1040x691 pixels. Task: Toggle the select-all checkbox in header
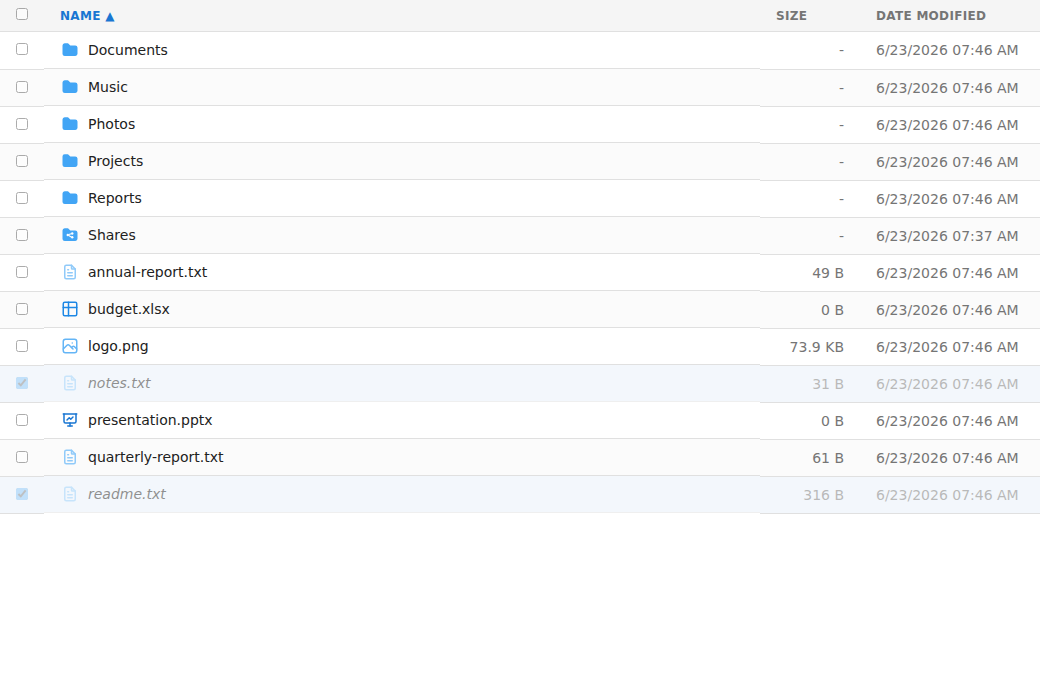tap(22, 14)
